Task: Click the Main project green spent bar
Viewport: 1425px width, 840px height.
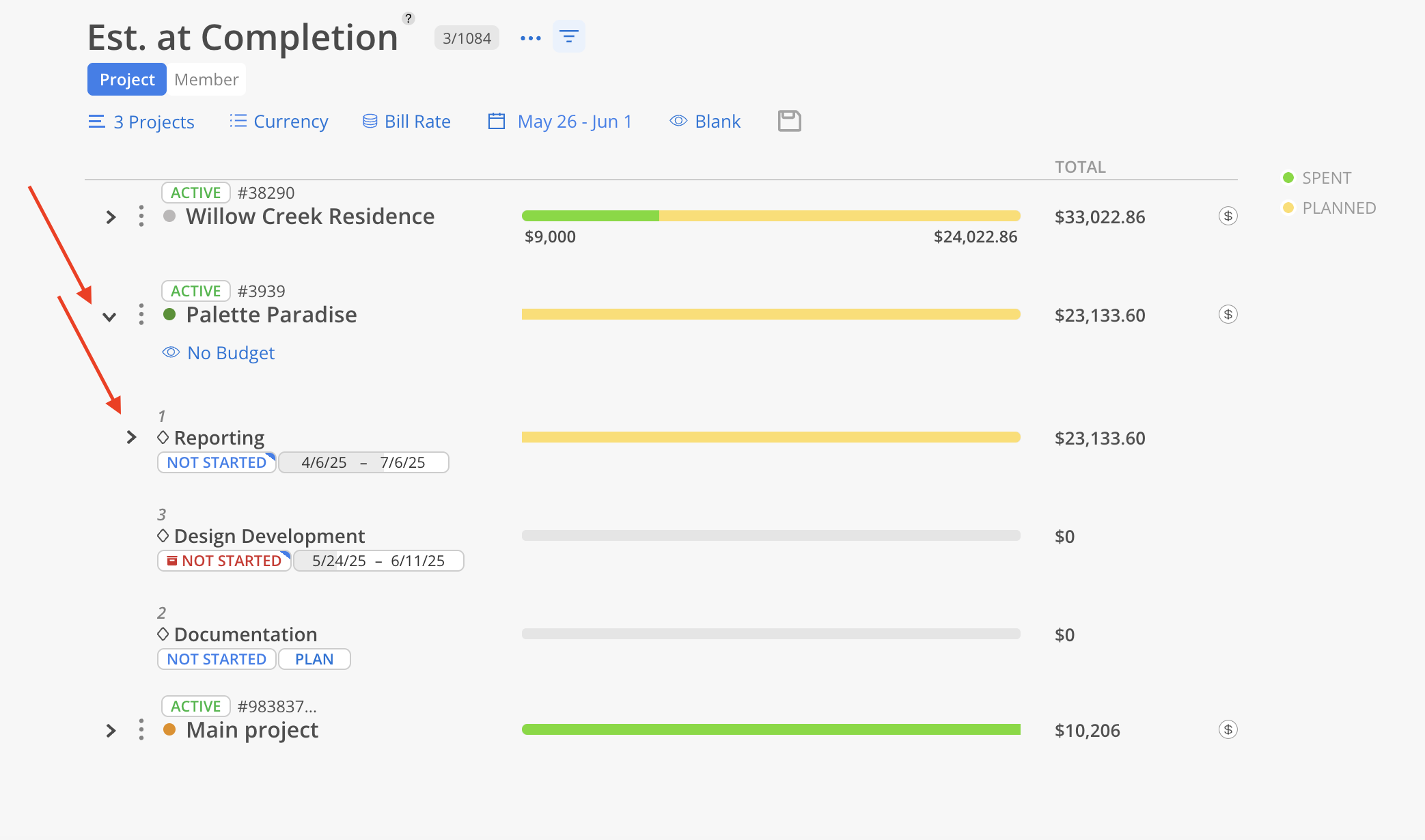Action: 771,729
